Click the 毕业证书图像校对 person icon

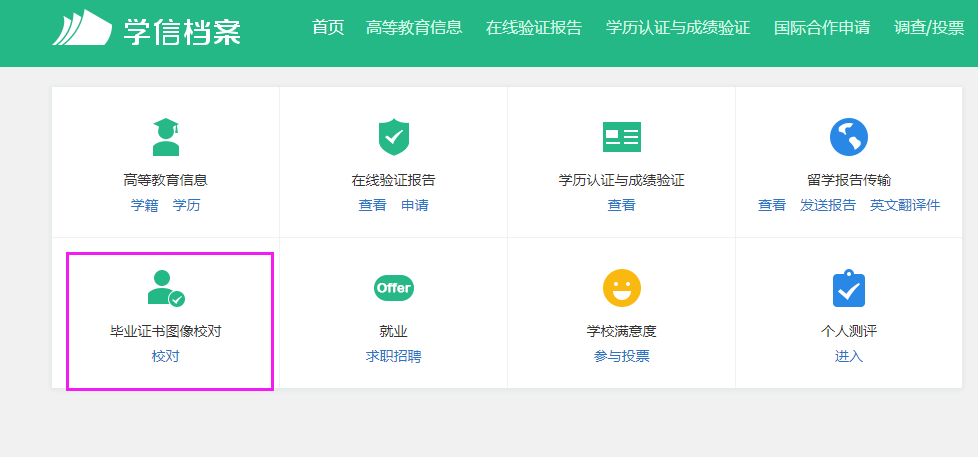pyautogui.click(x=165, y=288)
